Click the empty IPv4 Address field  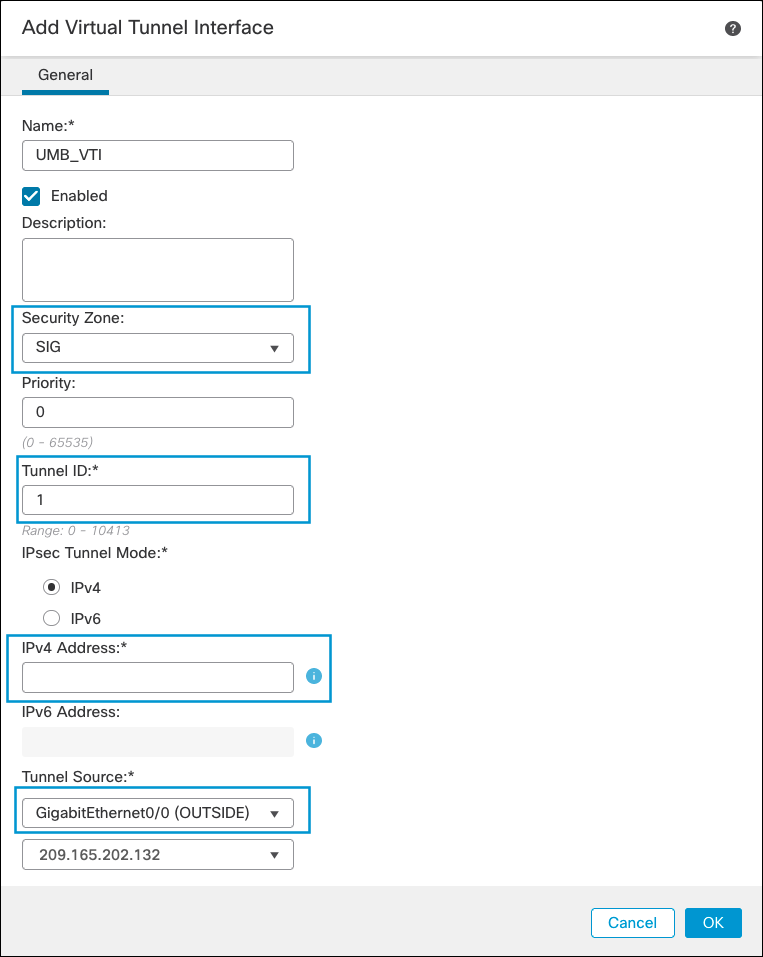157,677
